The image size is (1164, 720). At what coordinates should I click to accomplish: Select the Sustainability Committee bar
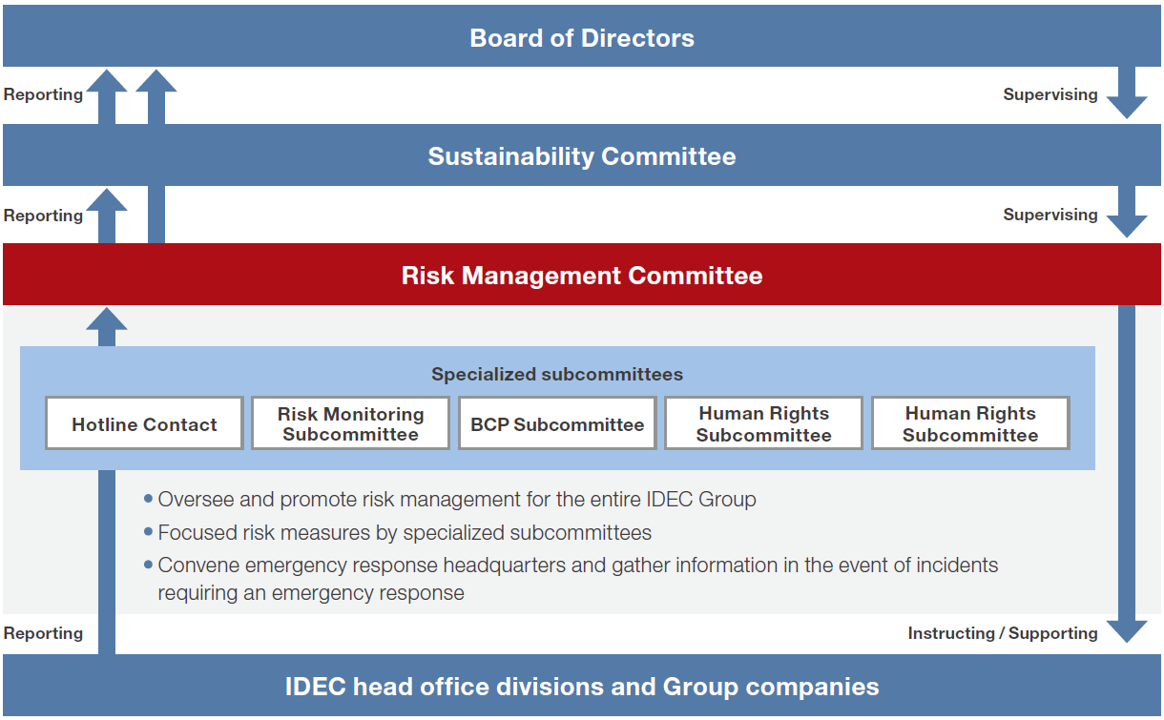(582, 156)
